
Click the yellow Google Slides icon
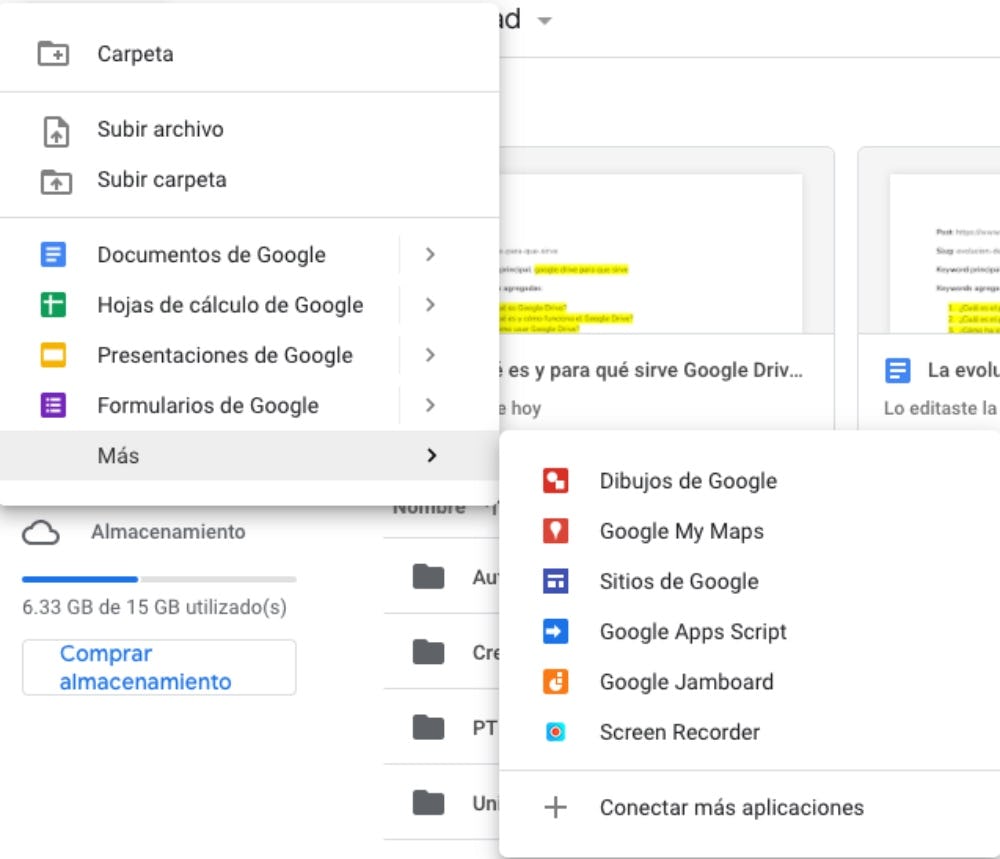(x=53, y=355)
